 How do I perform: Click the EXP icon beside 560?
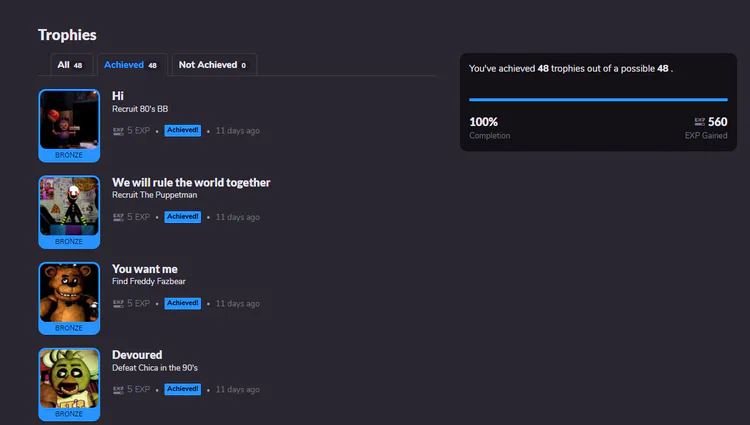point(699,122)
